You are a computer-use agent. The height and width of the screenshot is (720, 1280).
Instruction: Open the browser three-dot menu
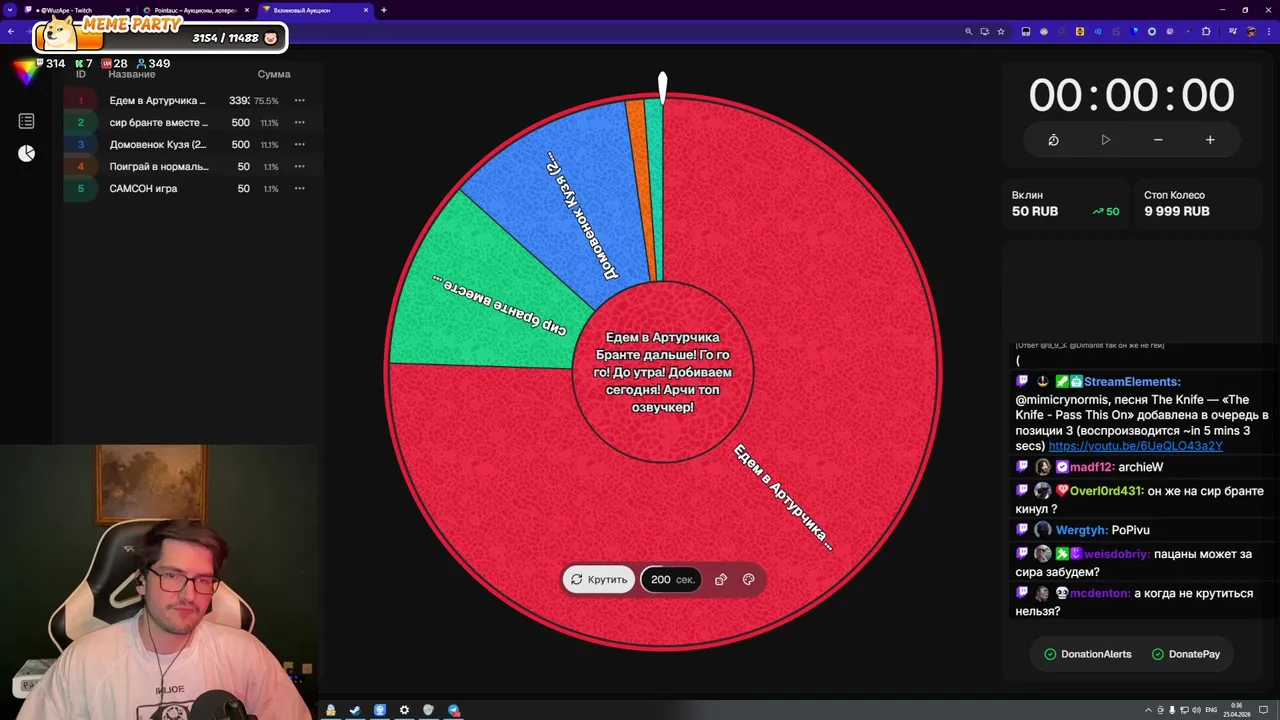[x=1268, y=31]
